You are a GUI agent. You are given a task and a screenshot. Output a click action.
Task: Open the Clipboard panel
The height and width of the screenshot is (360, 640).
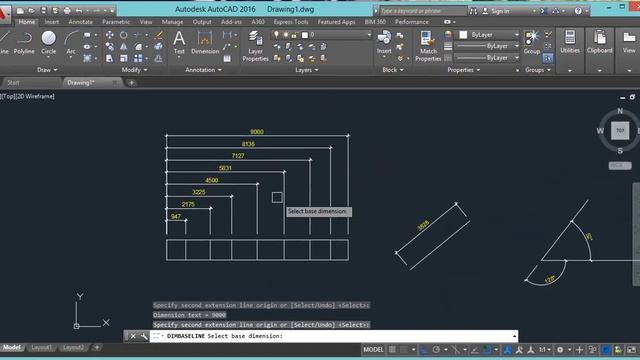tap(600, 42)
